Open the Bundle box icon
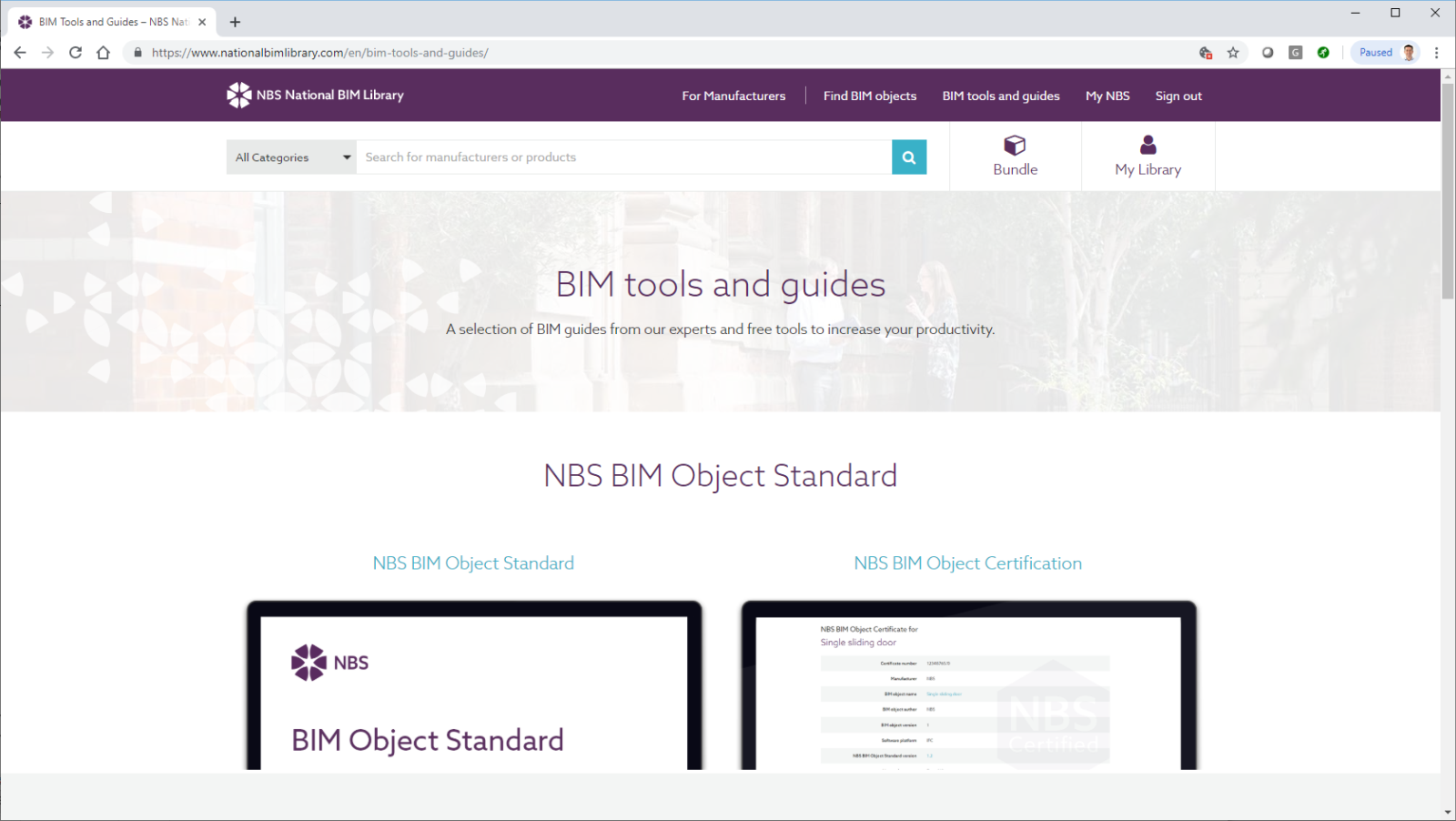This screenshot has height=821, width=1456. (x=1015, y=146)
